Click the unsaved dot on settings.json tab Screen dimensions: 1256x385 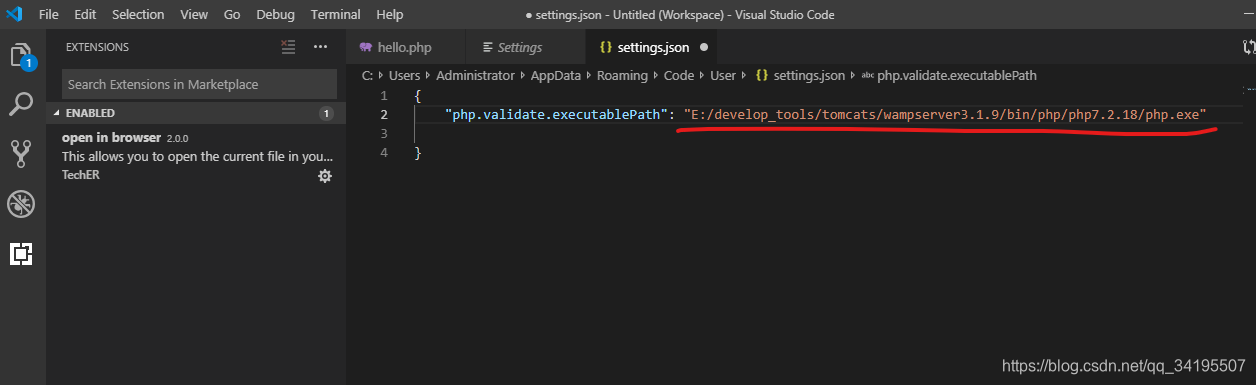(704, 47)
